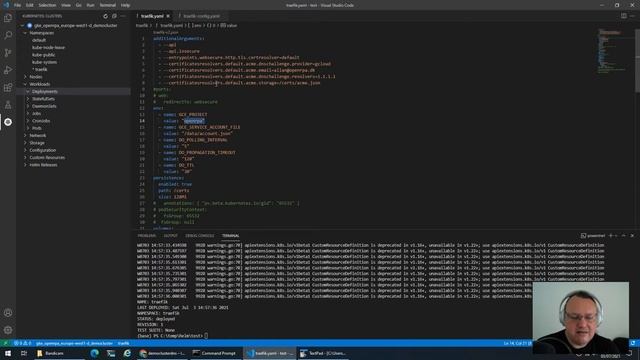Expand the Helm Releases tree node
This screenshot has height=360, width=640.
pyautogui.click(x=25, y=165)
